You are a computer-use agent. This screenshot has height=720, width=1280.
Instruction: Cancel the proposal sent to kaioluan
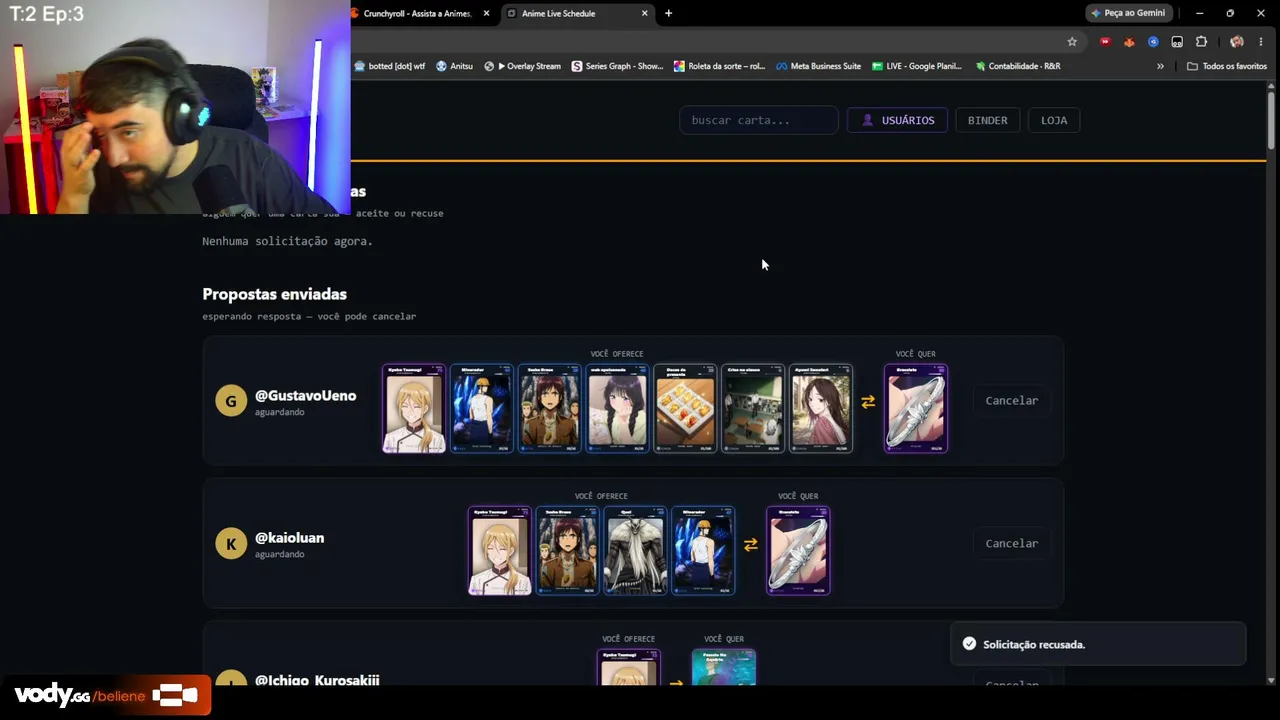pyautogui.click(x=1012, y=544)
